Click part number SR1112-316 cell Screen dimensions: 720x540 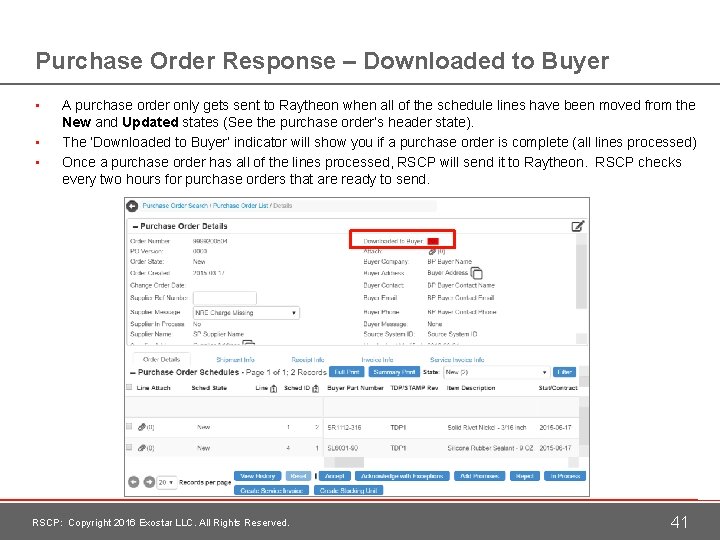tap(344, 428)
